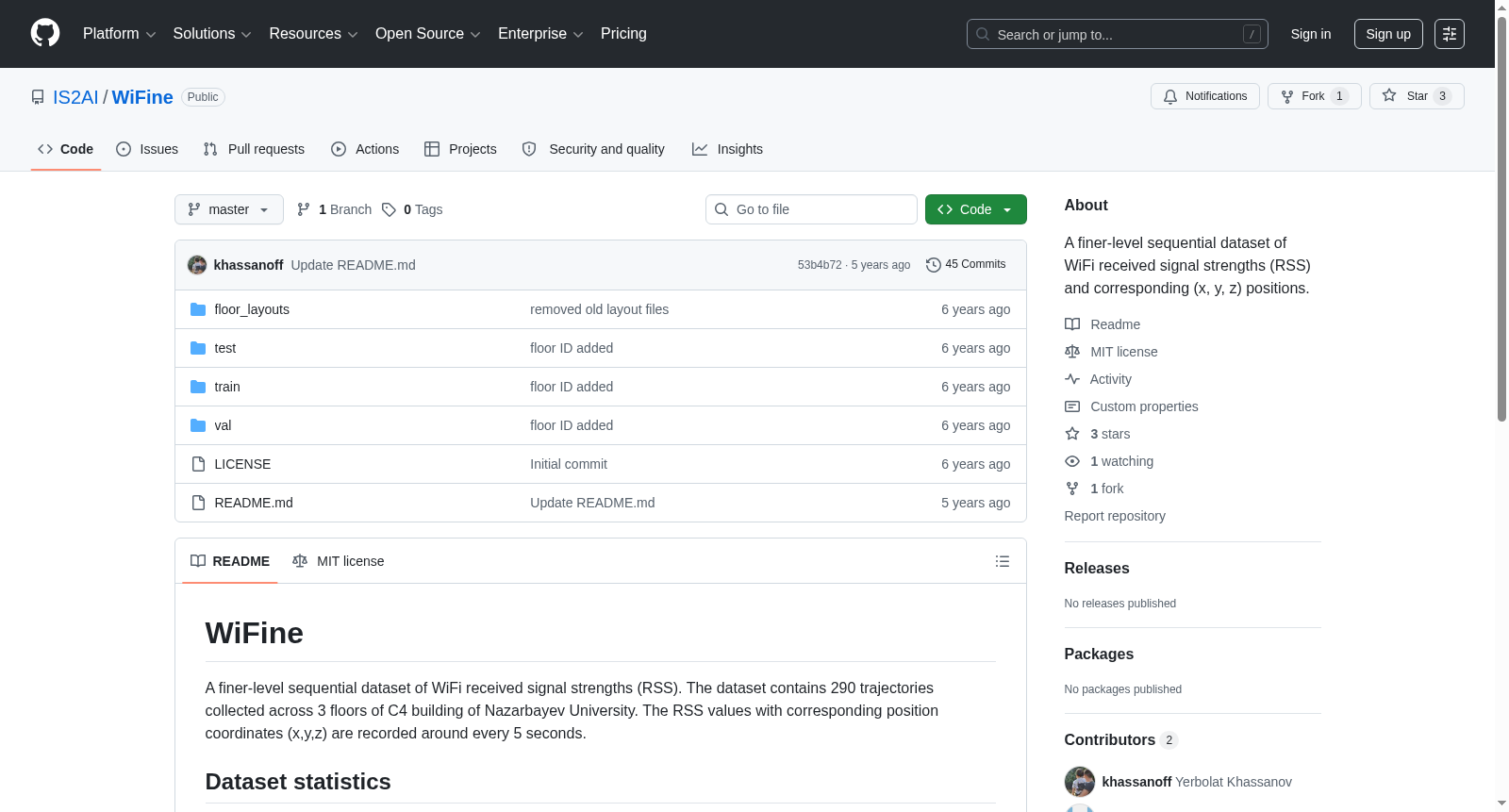The height and width of the screenshot is (812, 1509).
Task: Click khassanoff's avatar in commit row
Action: pos(197,265)
